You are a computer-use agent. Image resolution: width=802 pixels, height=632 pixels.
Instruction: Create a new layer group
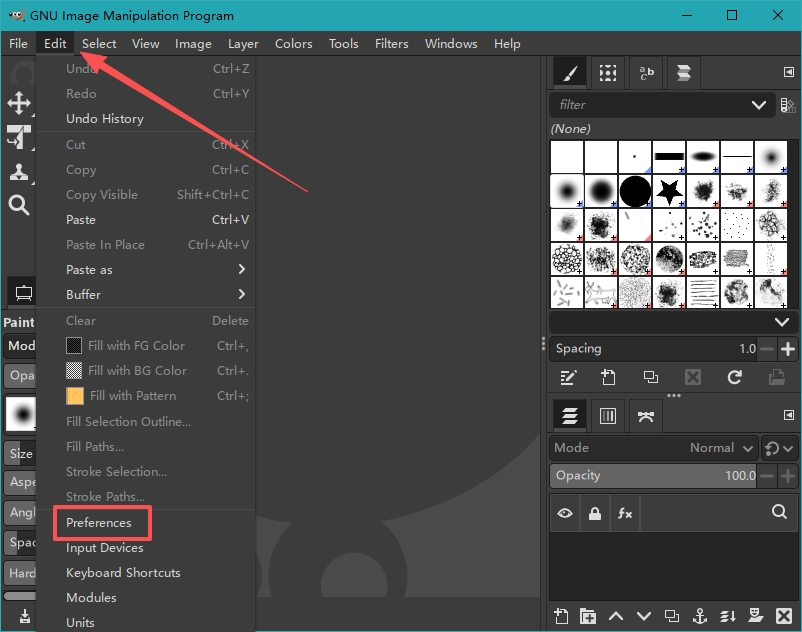point(588,616)
